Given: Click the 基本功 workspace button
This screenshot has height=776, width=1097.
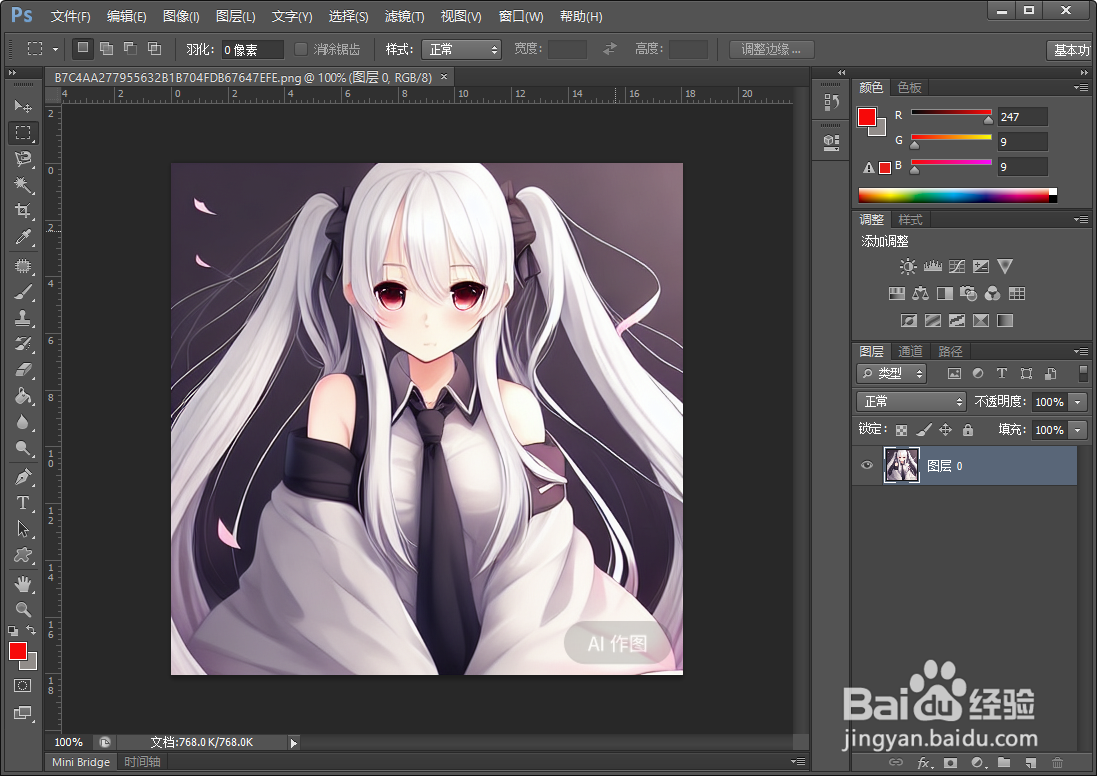Looking at the screenshot, I should tap(1071, 50).
